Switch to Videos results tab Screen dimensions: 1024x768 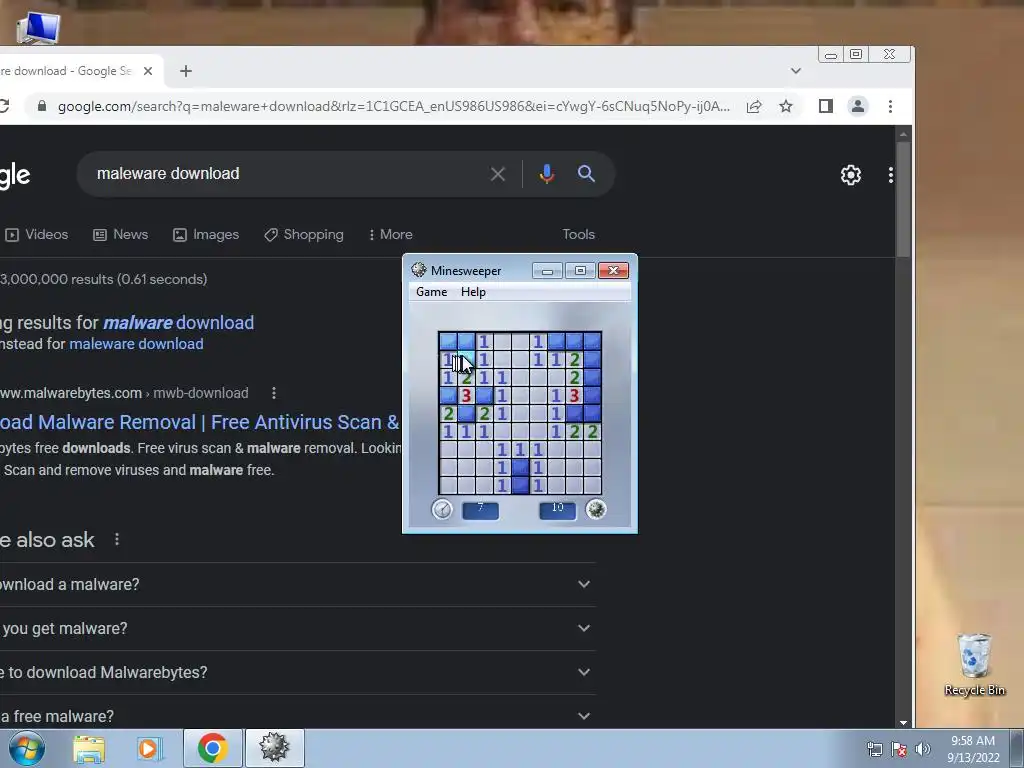point(37,234)
